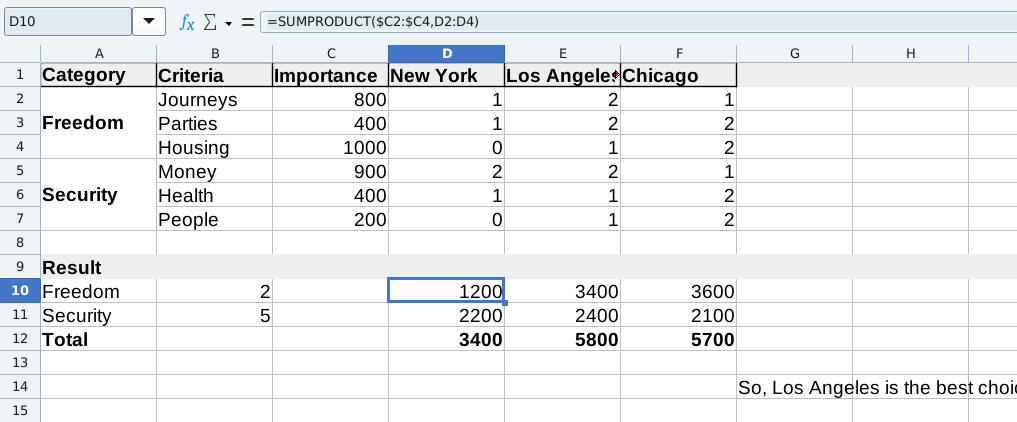
Task: Select New York Security result 2200
Action: tap(447, 315)
